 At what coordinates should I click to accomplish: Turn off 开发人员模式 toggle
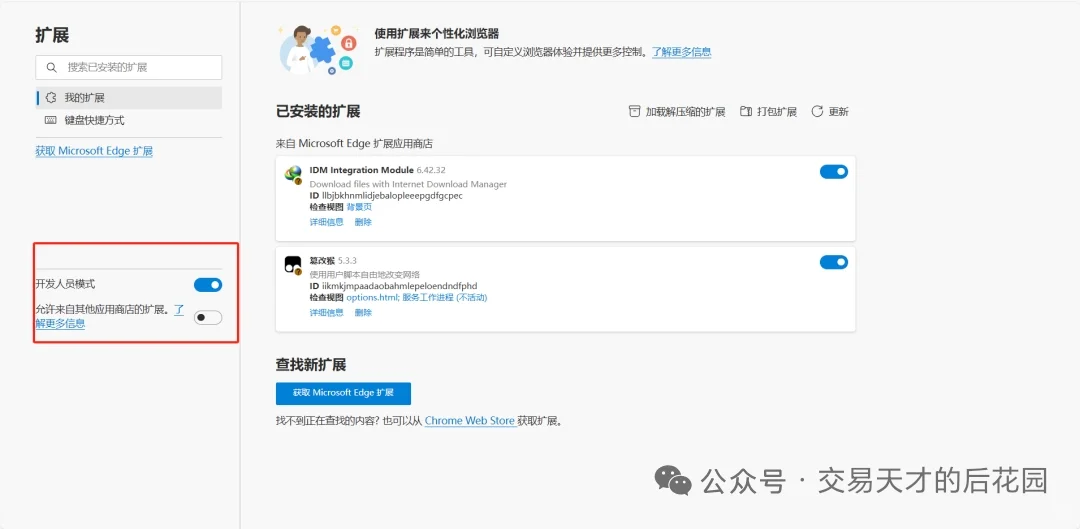(208, 284)
